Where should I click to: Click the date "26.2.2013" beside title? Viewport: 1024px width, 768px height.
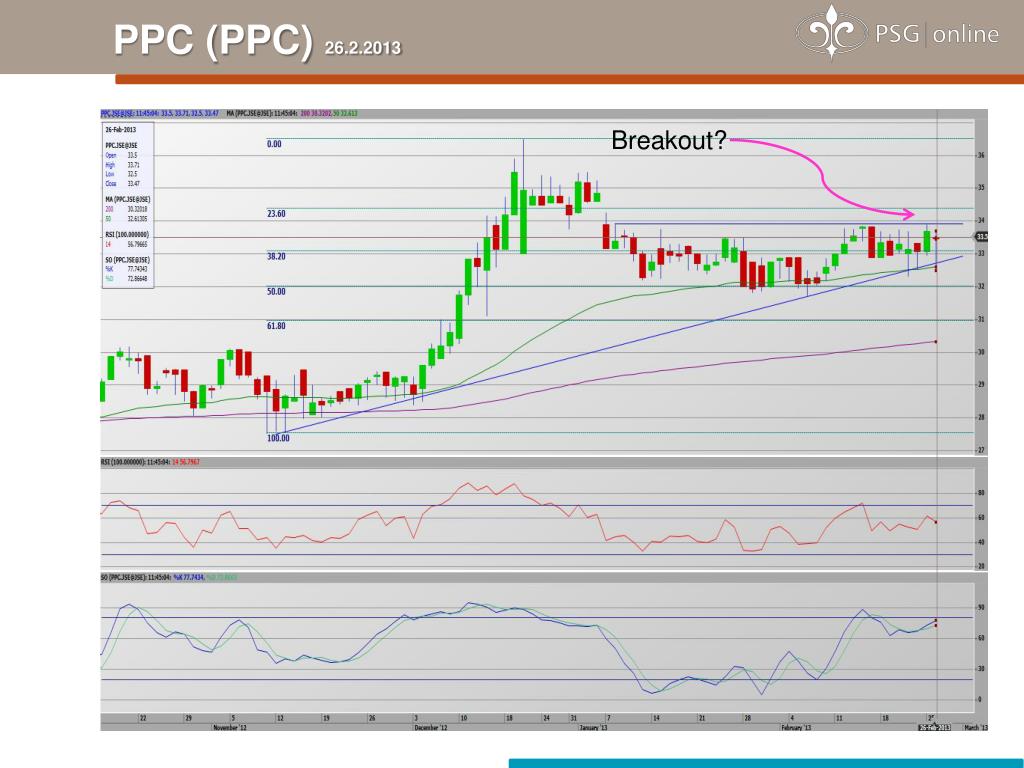coord(362,48)
